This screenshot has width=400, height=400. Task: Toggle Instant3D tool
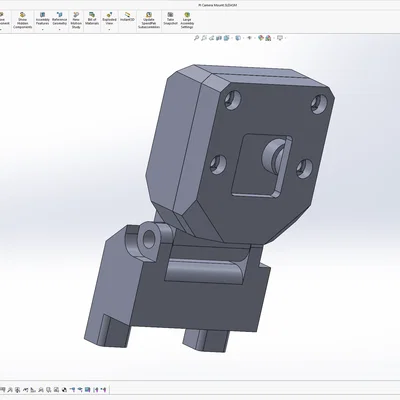tap(127, 17)
